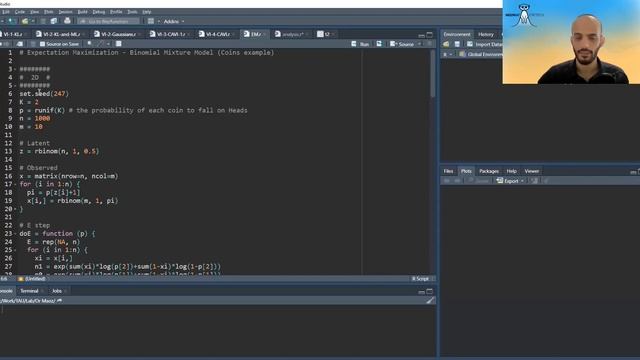Click the Source button in editor toolbar
Viewport: 640px width, 360px height.
pyautogui.click(x=402, y=44)
